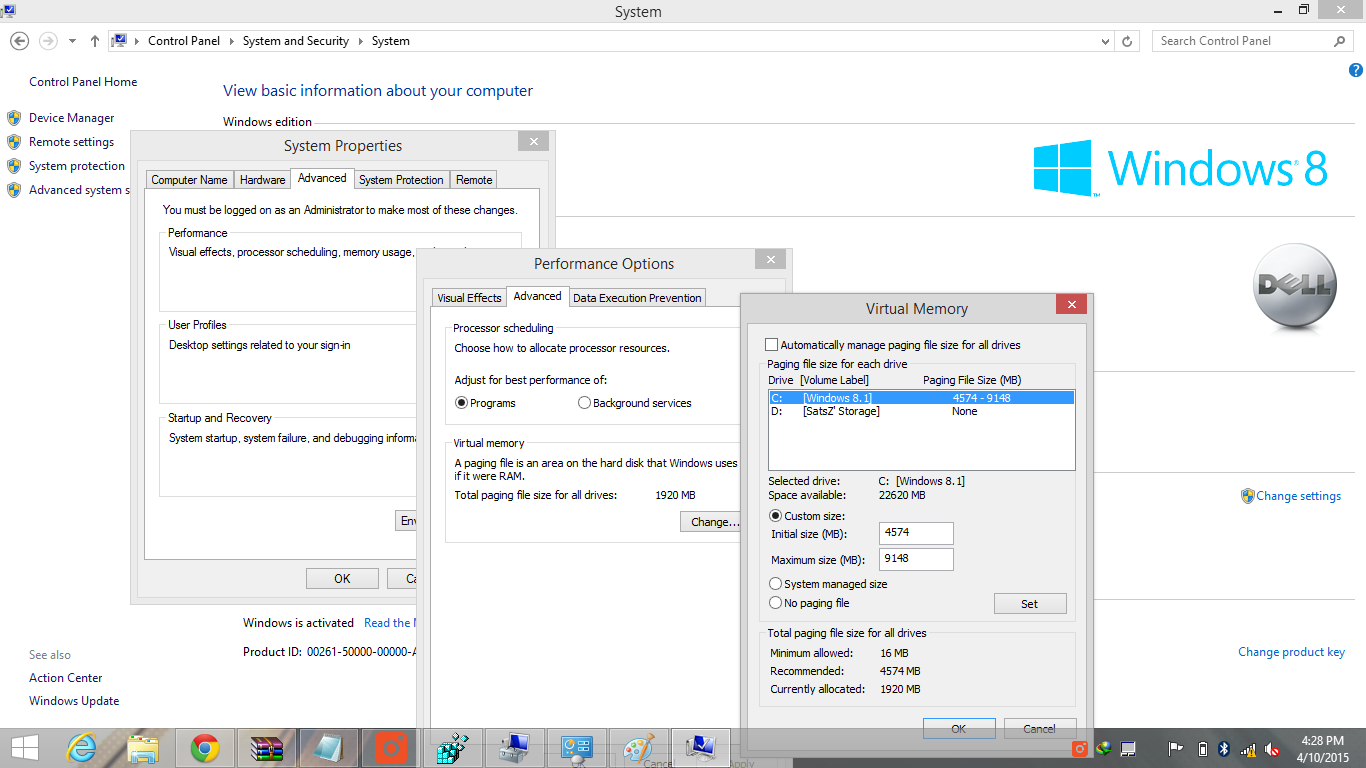Open the Bluetooth tray icon
1366x768 pixels.
tap(1225, 748)
